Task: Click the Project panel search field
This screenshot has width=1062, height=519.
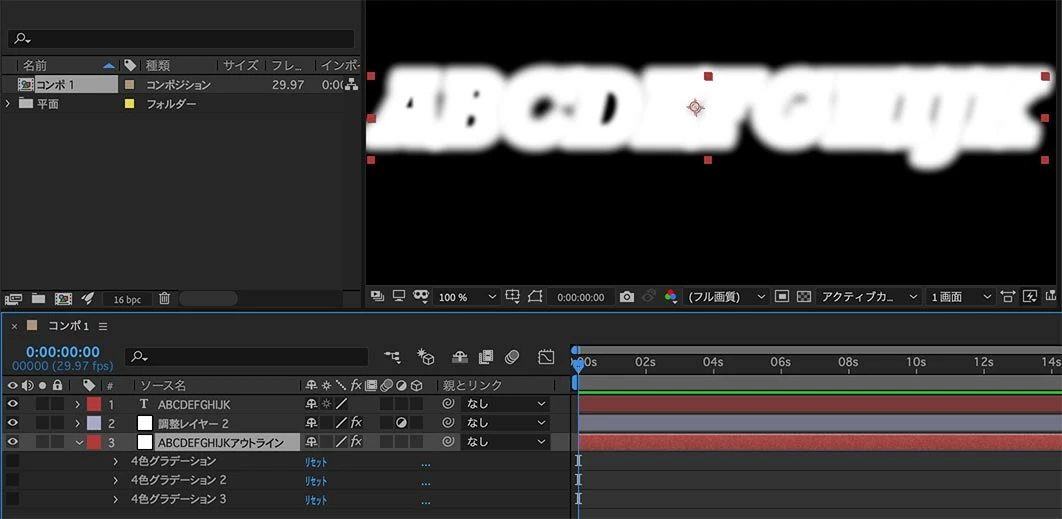Action: 181,39
